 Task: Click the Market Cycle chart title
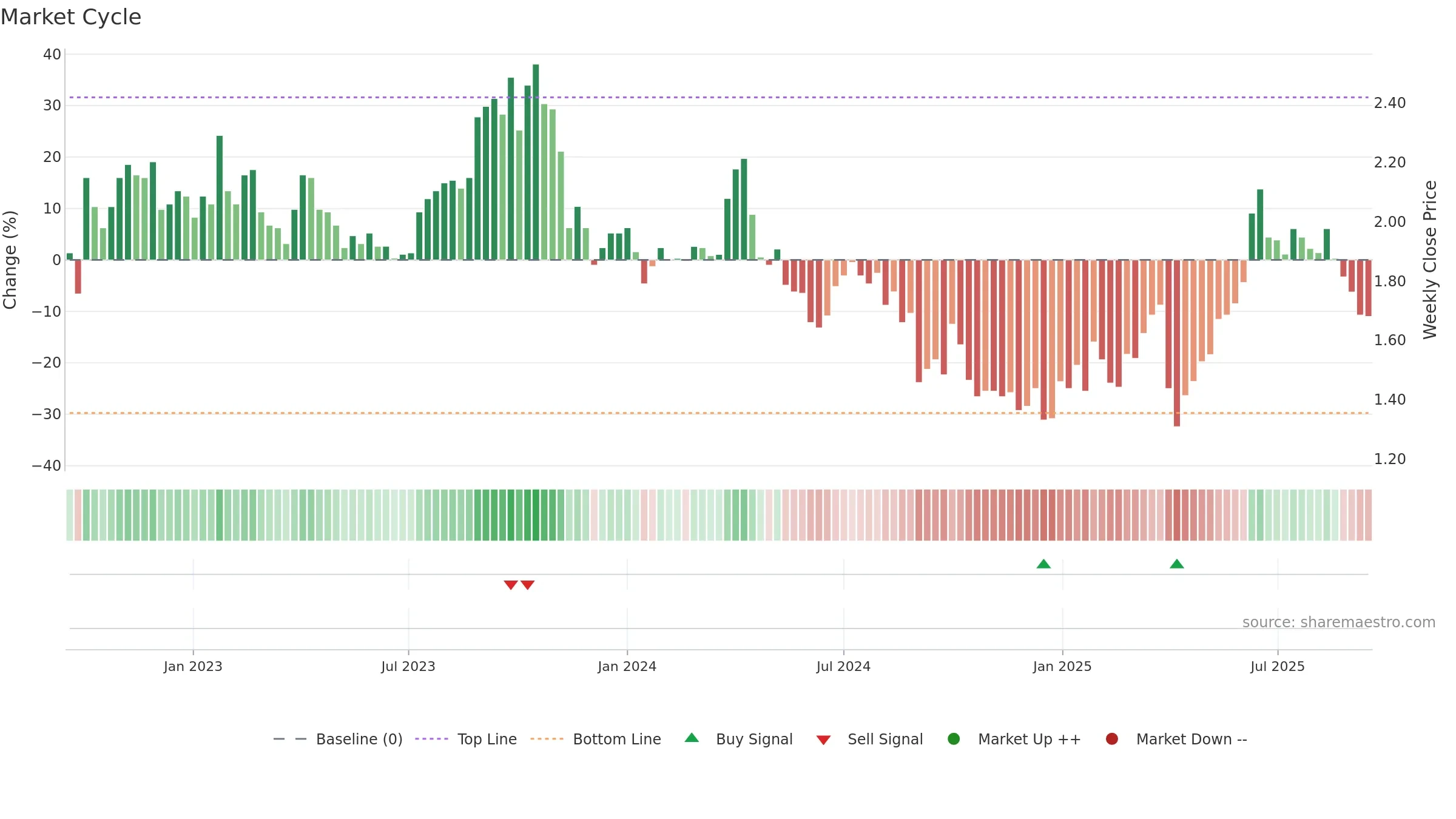click(x=71, y=17)
